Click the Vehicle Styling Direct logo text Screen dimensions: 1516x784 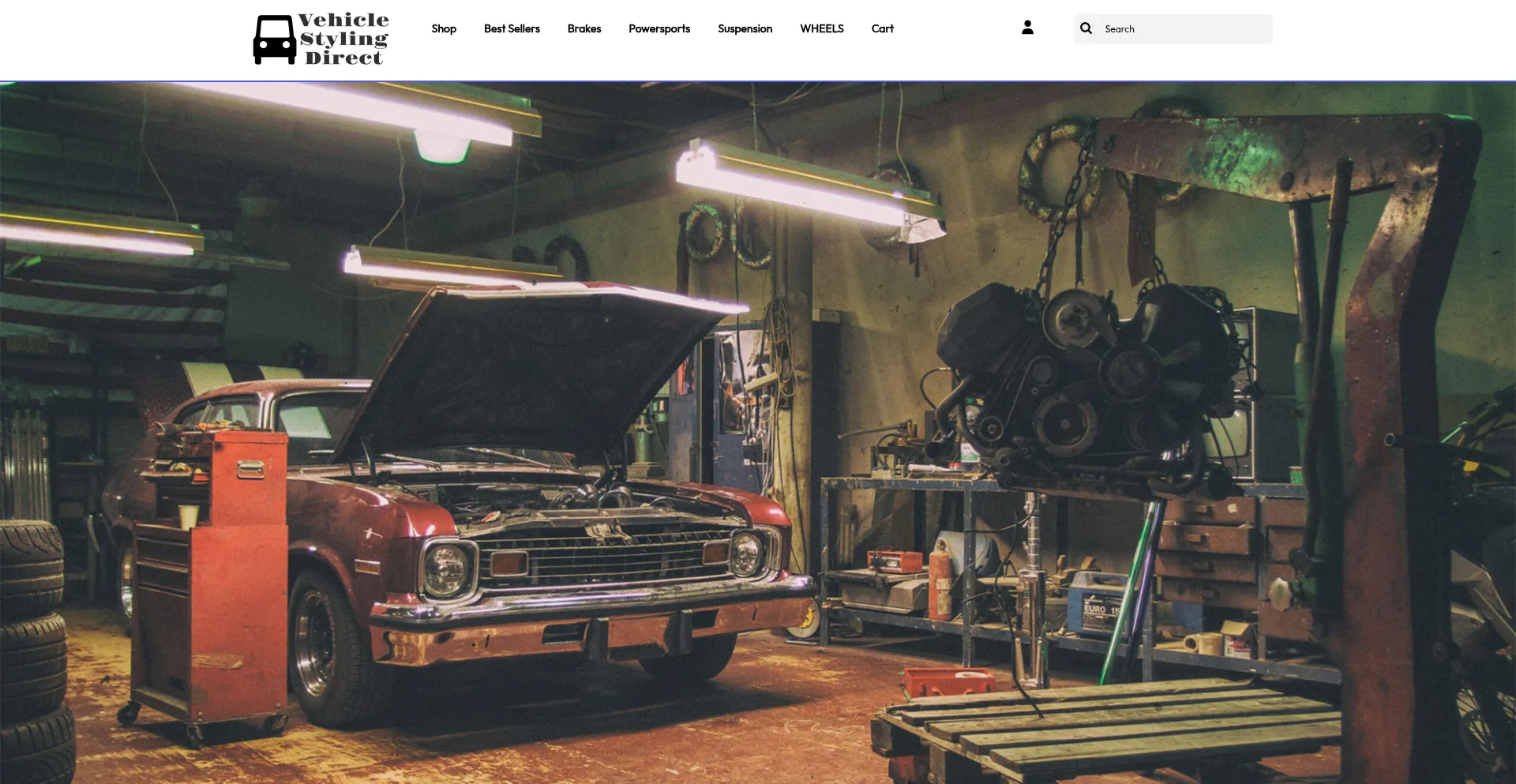pos(344,39)
